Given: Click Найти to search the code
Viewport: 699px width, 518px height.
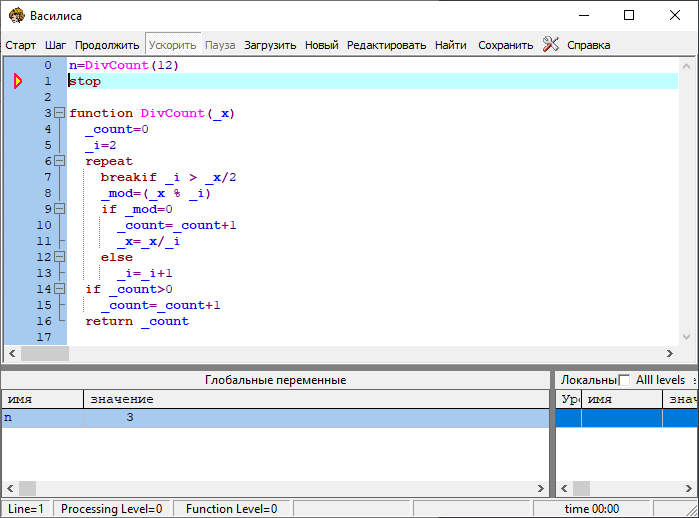Looking at the screenshot, I should click(450, 45).
